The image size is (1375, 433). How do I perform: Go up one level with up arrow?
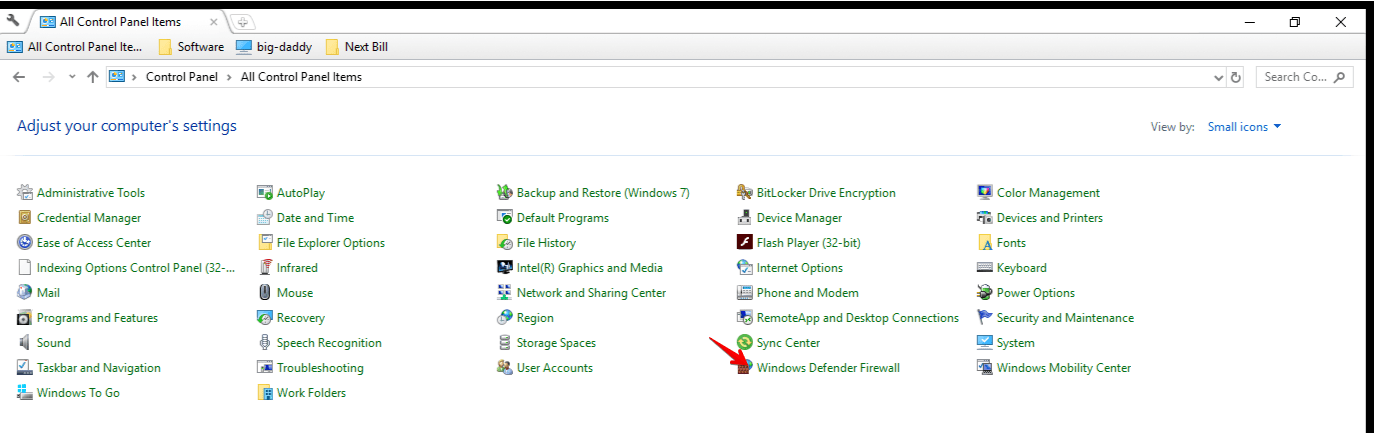tap(93, 77)
